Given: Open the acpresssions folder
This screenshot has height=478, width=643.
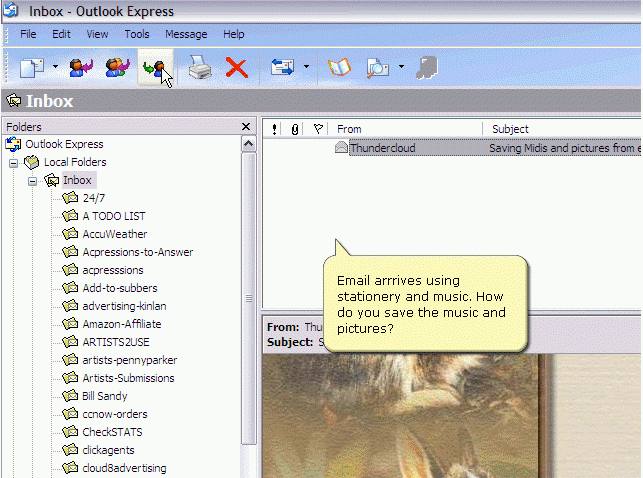Looking at the screenshot, I should coord(113,271).
